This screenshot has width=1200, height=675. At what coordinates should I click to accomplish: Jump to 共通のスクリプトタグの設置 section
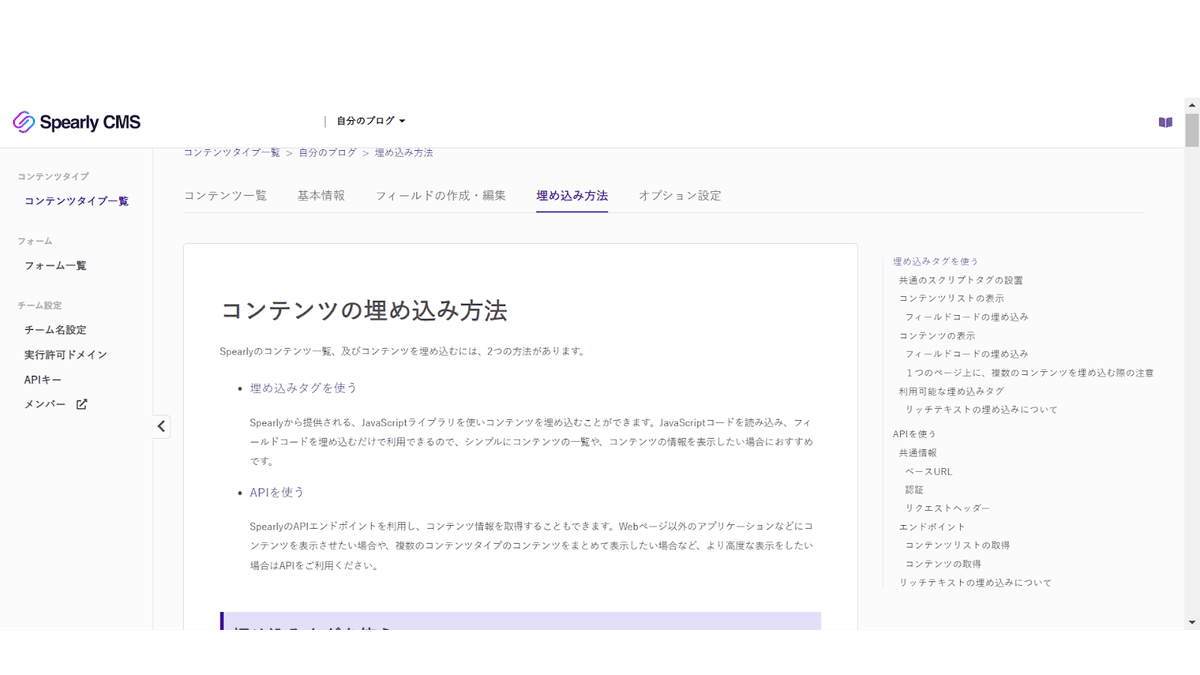[x=961, y=280]
